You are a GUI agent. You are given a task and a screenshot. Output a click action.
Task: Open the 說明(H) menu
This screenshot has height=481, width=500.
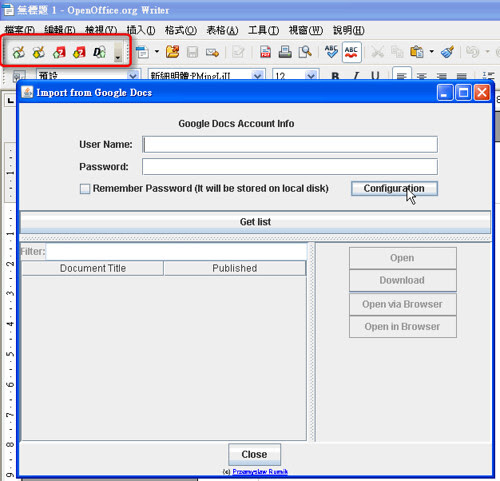point(349,30)
